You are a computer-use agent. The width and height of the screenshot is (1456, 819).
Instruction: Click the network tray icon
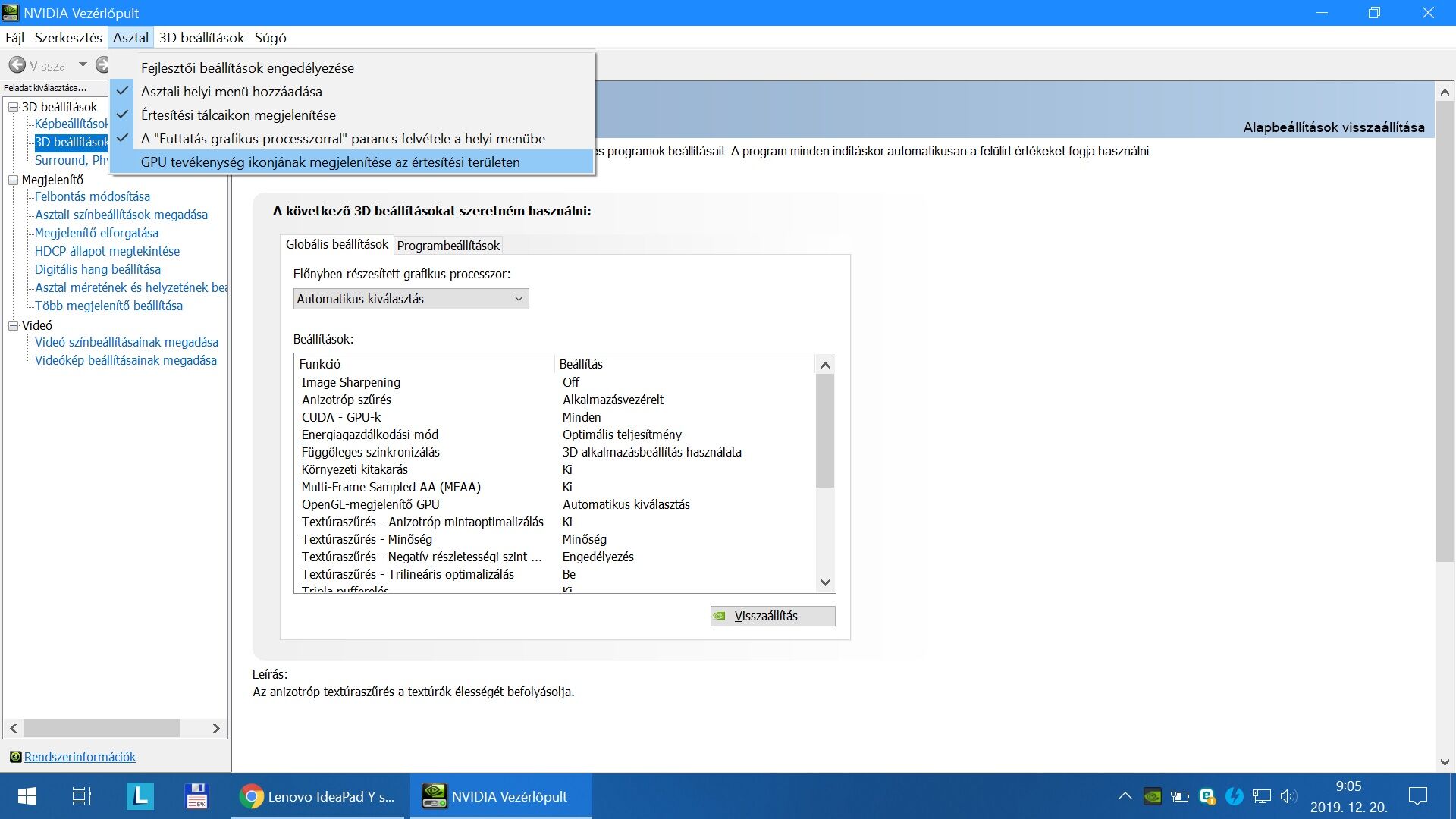(1262, 796)
